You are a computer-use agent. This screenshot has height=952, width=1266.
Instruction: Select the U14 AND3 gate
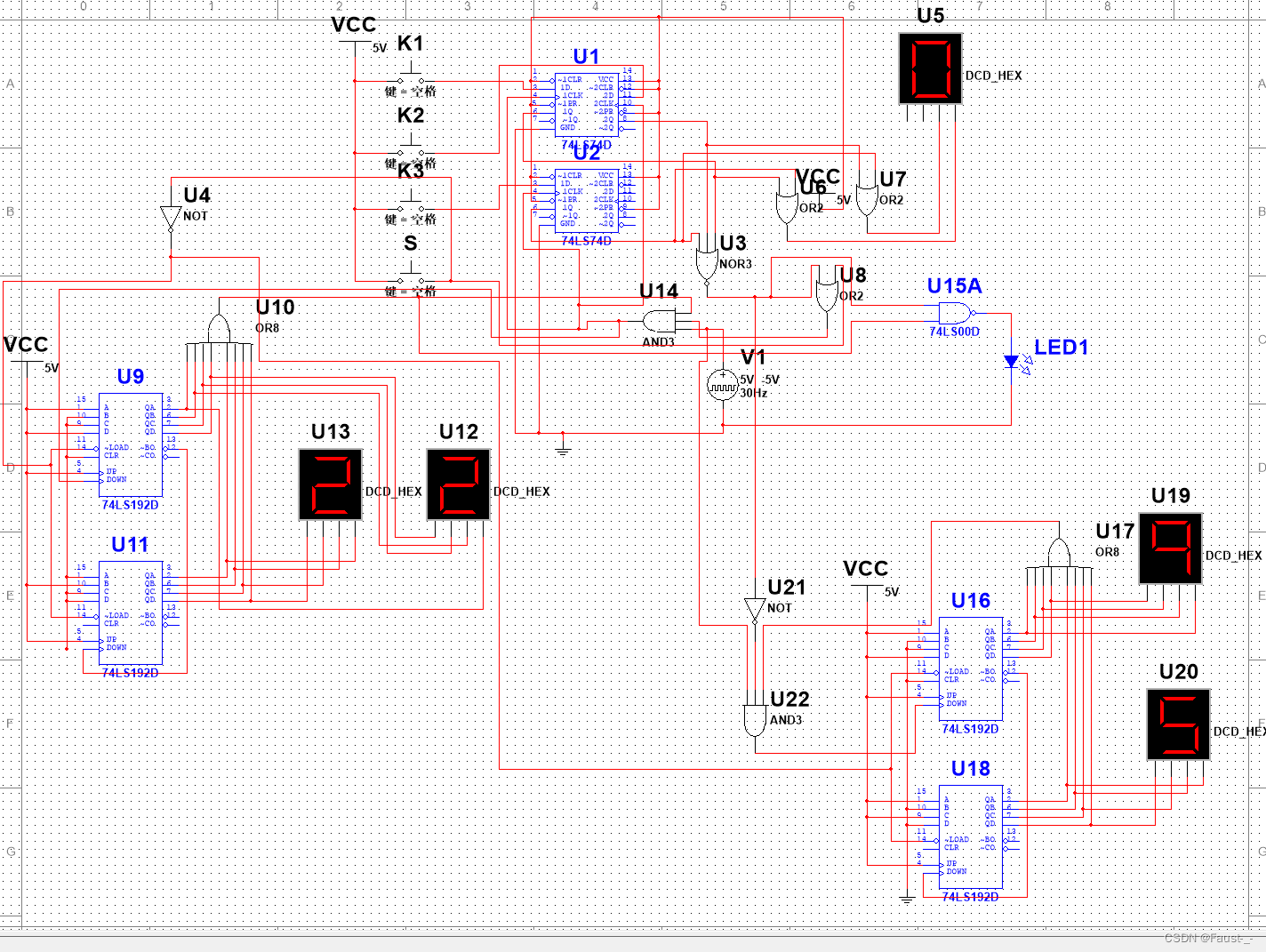[x=659, y=321]
